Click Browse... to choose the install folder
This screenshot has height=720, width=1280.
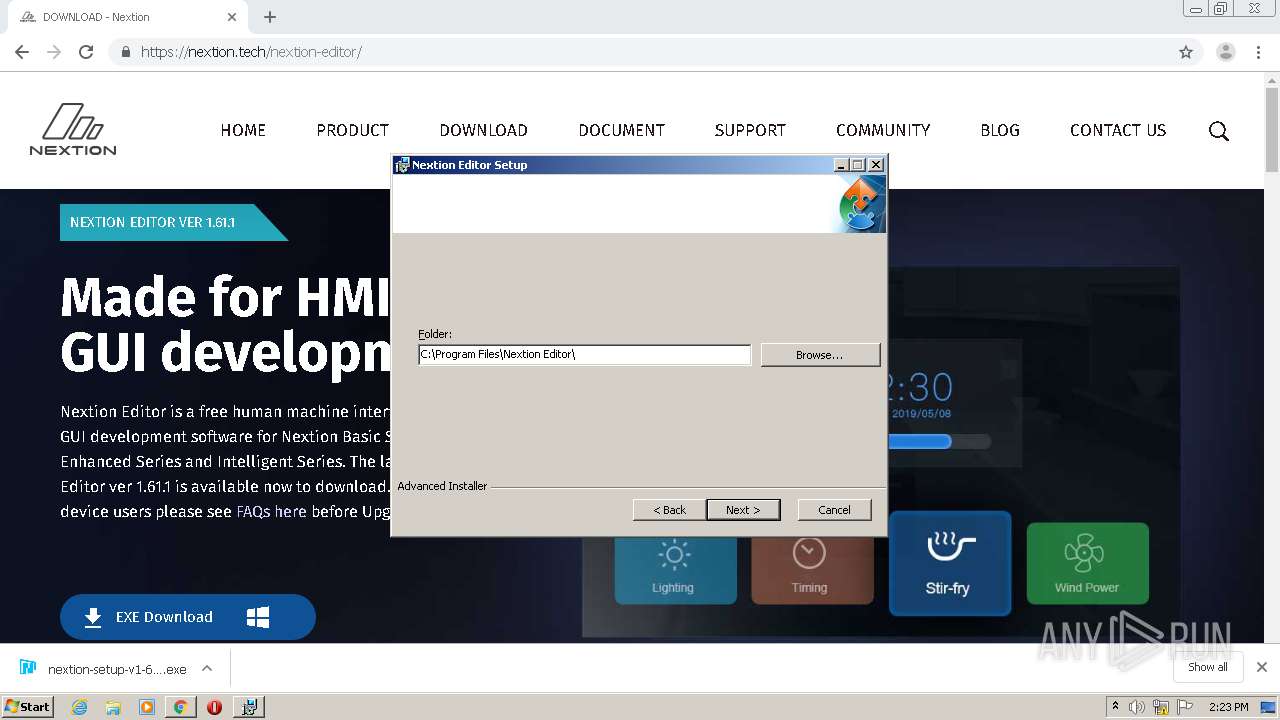820,355
